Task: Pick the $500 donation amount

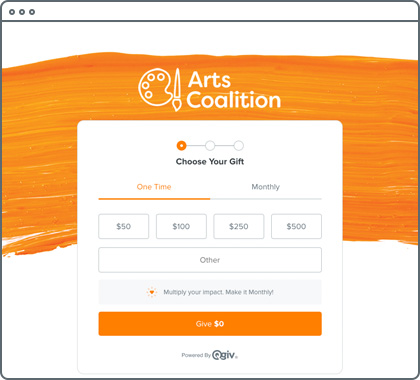Action: [296, 226]
